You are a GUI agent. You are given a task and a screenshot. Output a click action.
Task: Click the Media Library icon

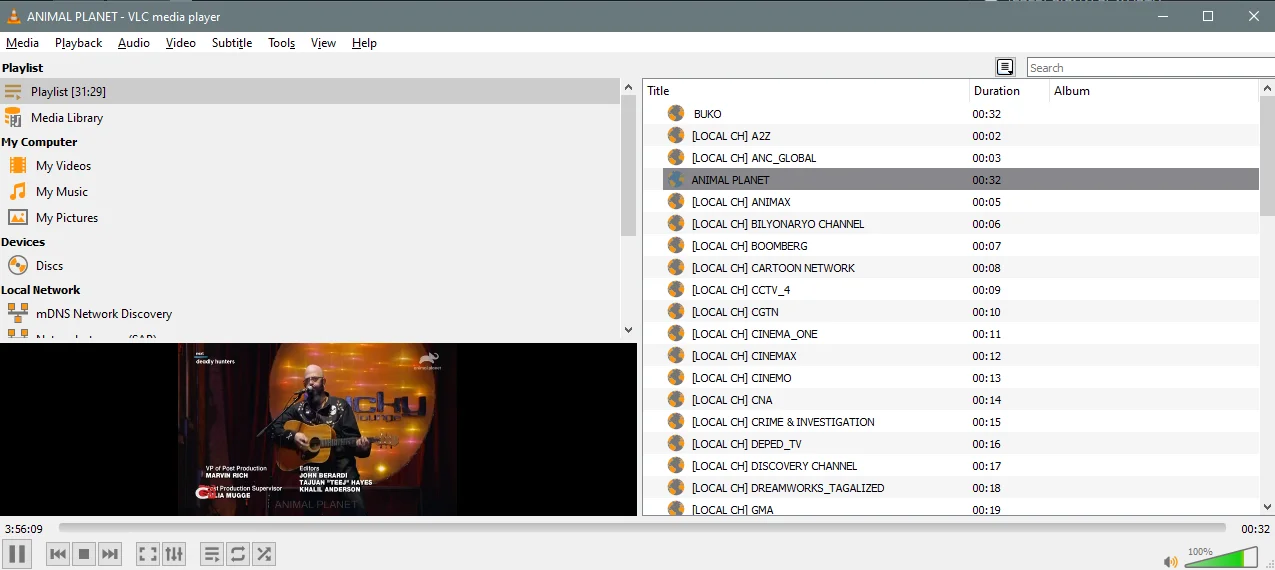(x=13, y=117)
